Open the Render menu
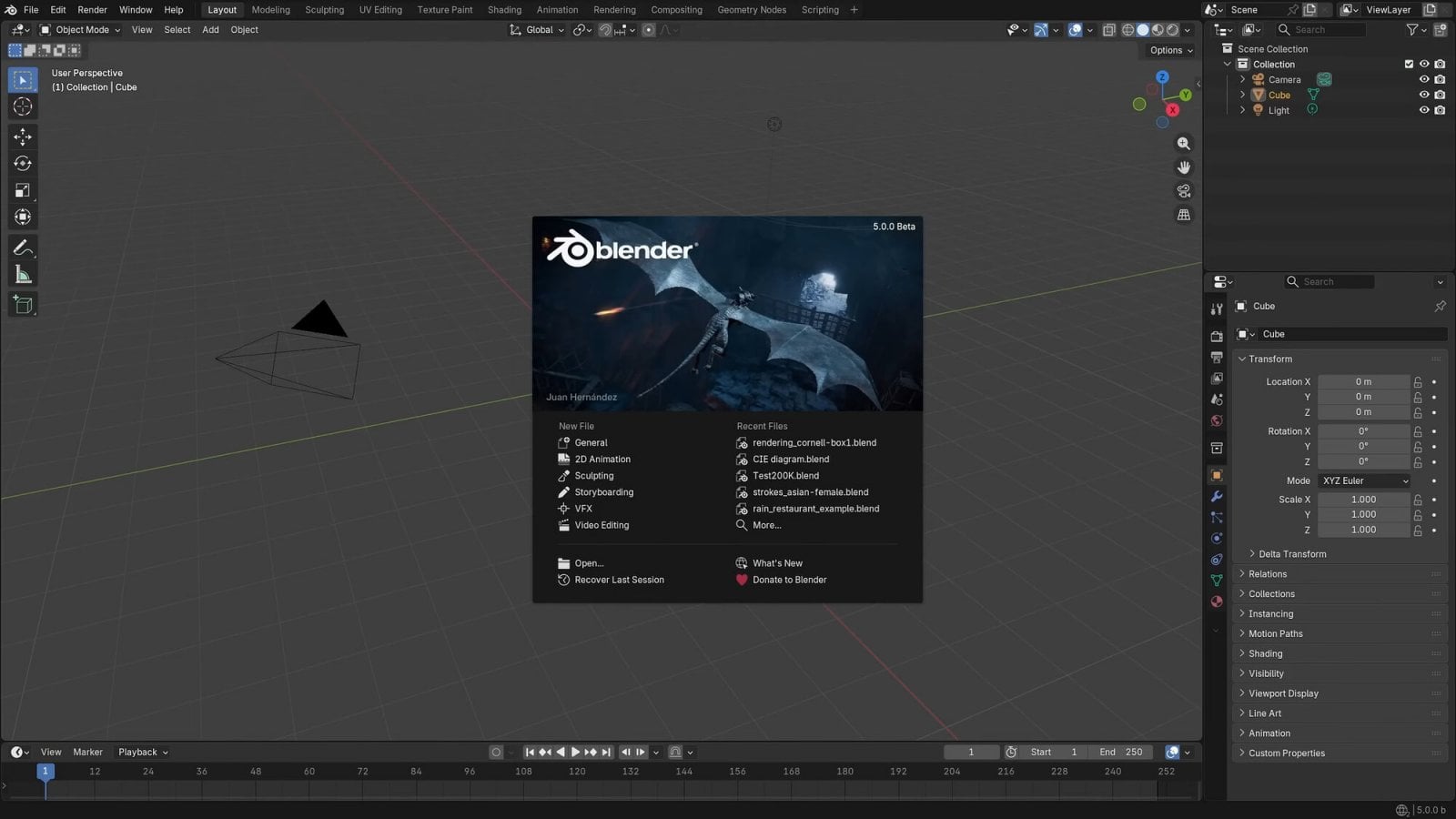 [x=91, y=9]
